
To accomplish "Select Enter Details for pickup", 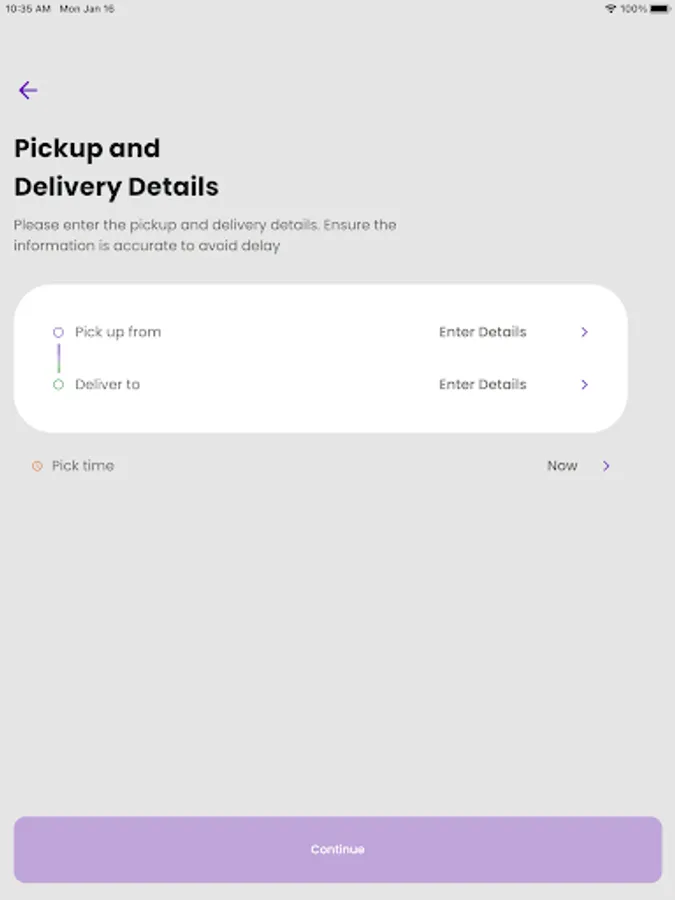I will click(x=482, y=332).
